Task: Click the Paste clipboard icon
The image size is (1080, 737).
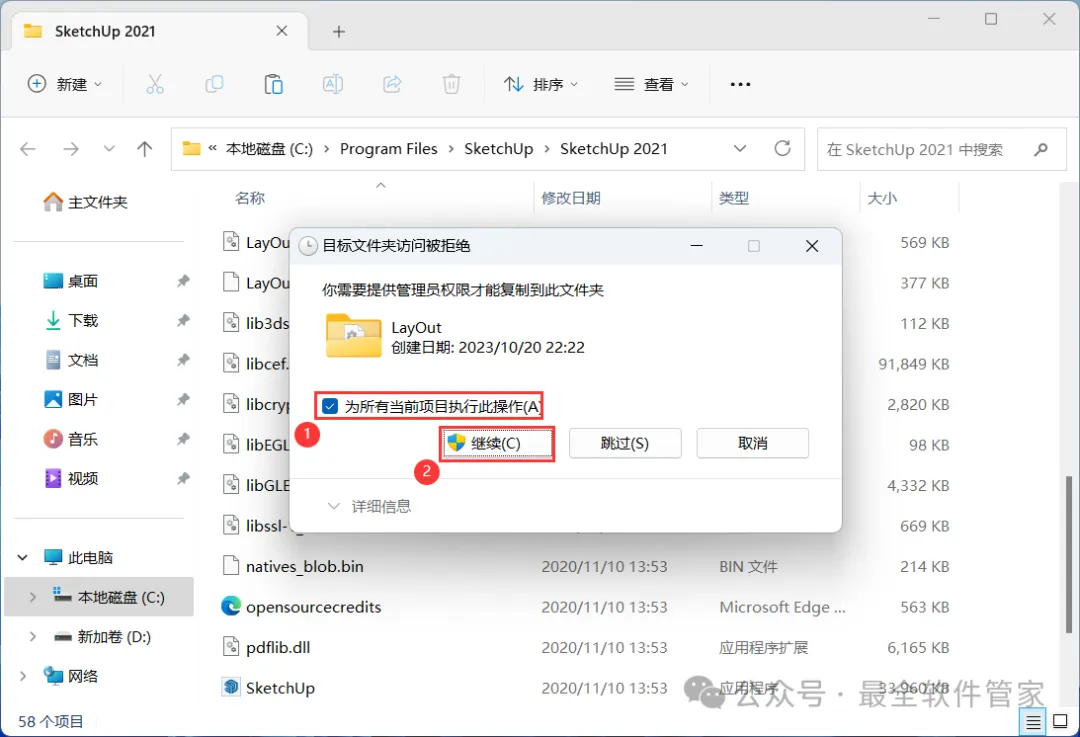Action: click(x=273, y=84)
